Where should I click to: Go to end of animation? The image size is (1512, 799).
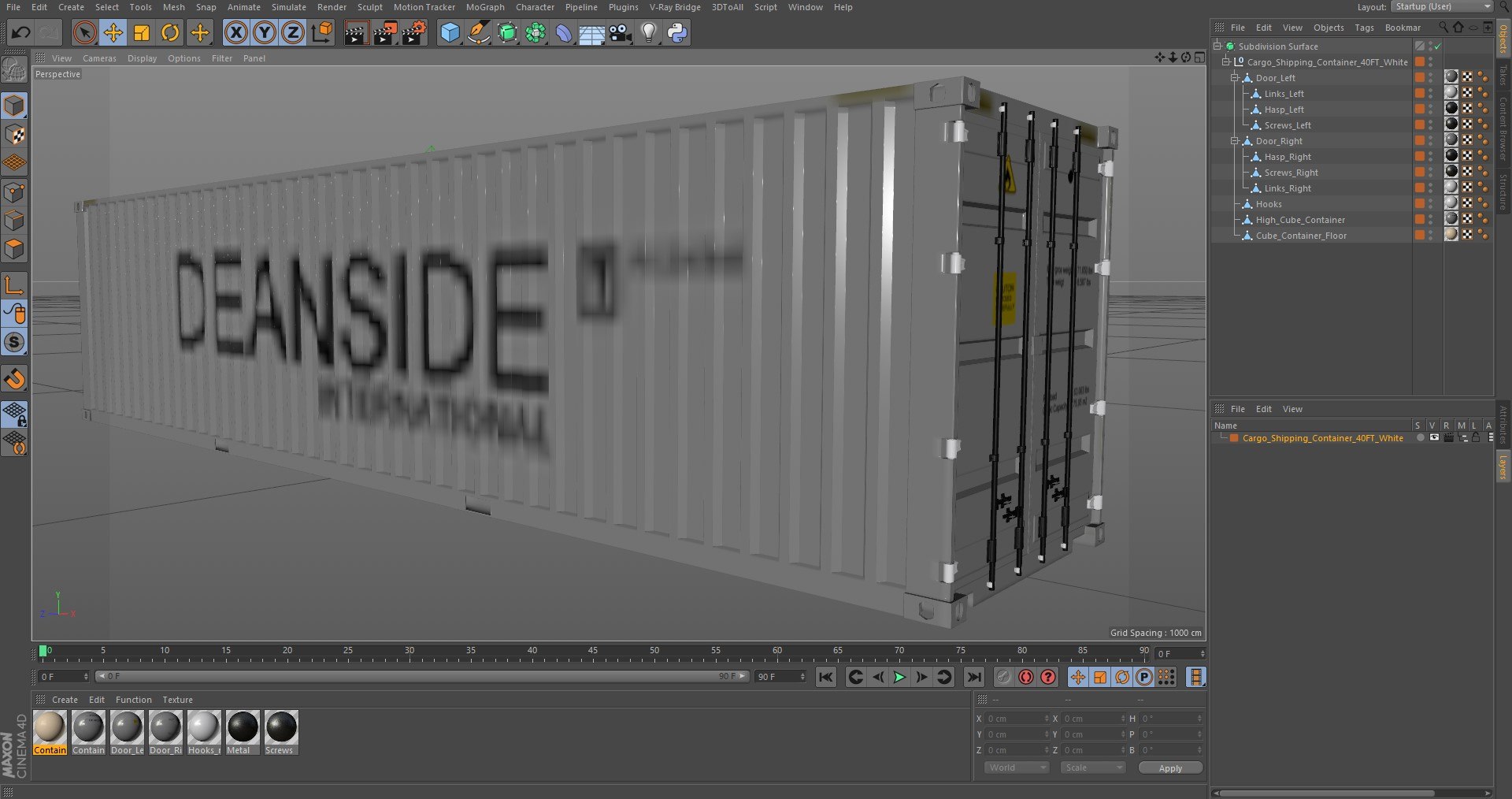click(x=974, y=677)
